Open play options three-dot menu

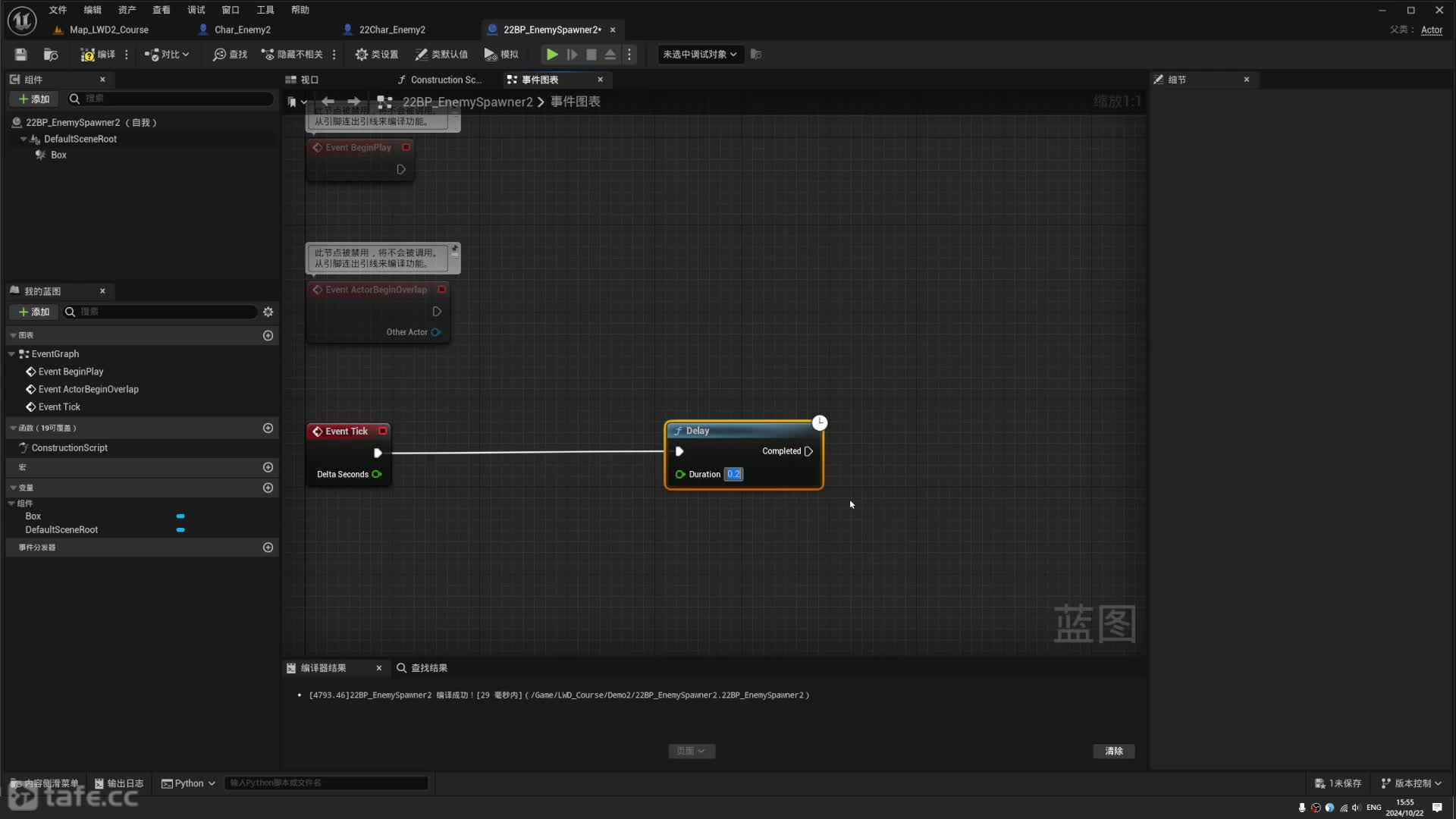629,54
